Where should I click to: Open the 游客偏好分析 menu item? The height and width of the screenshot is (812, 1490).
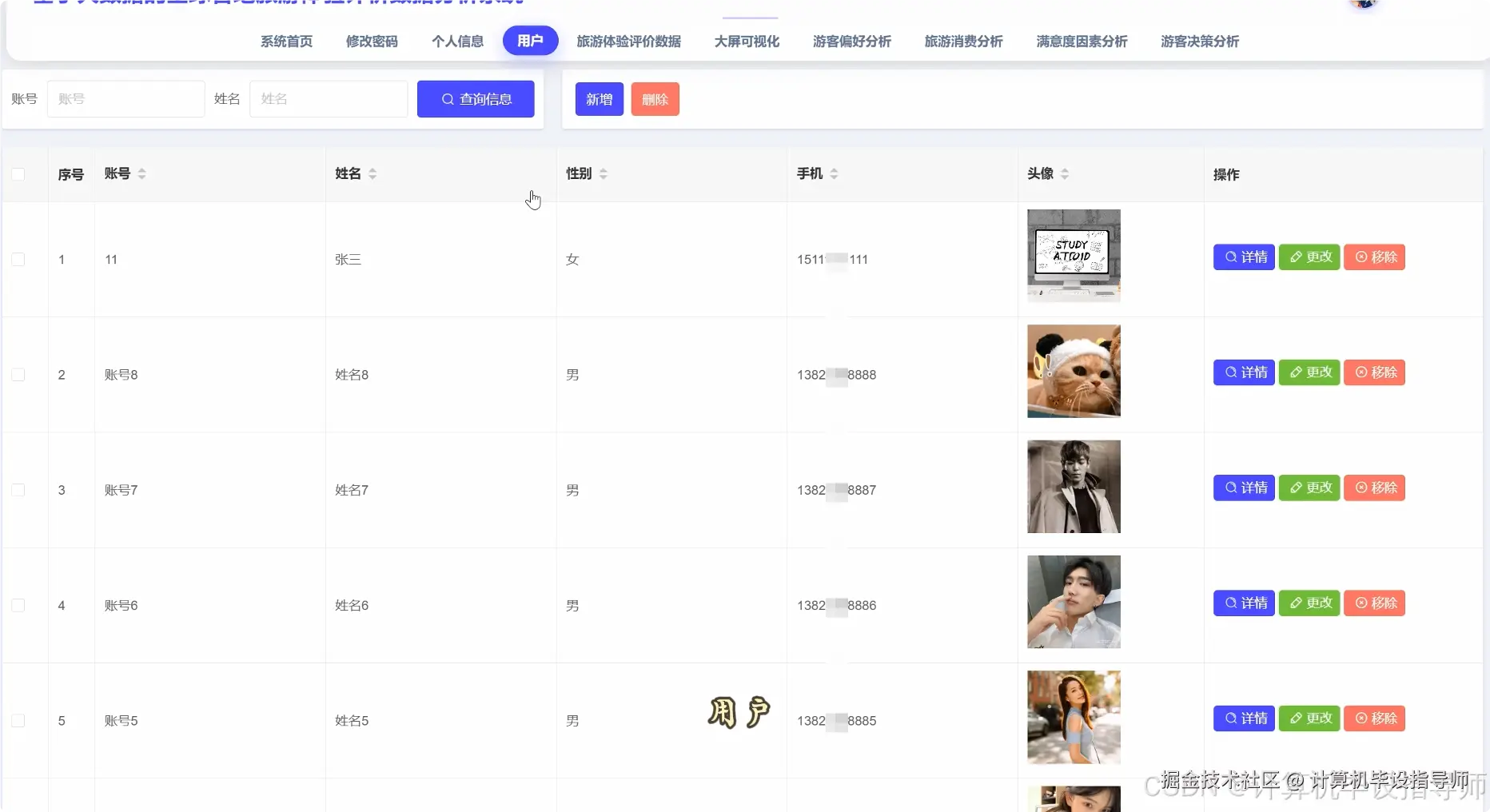(x=851, y=42)
